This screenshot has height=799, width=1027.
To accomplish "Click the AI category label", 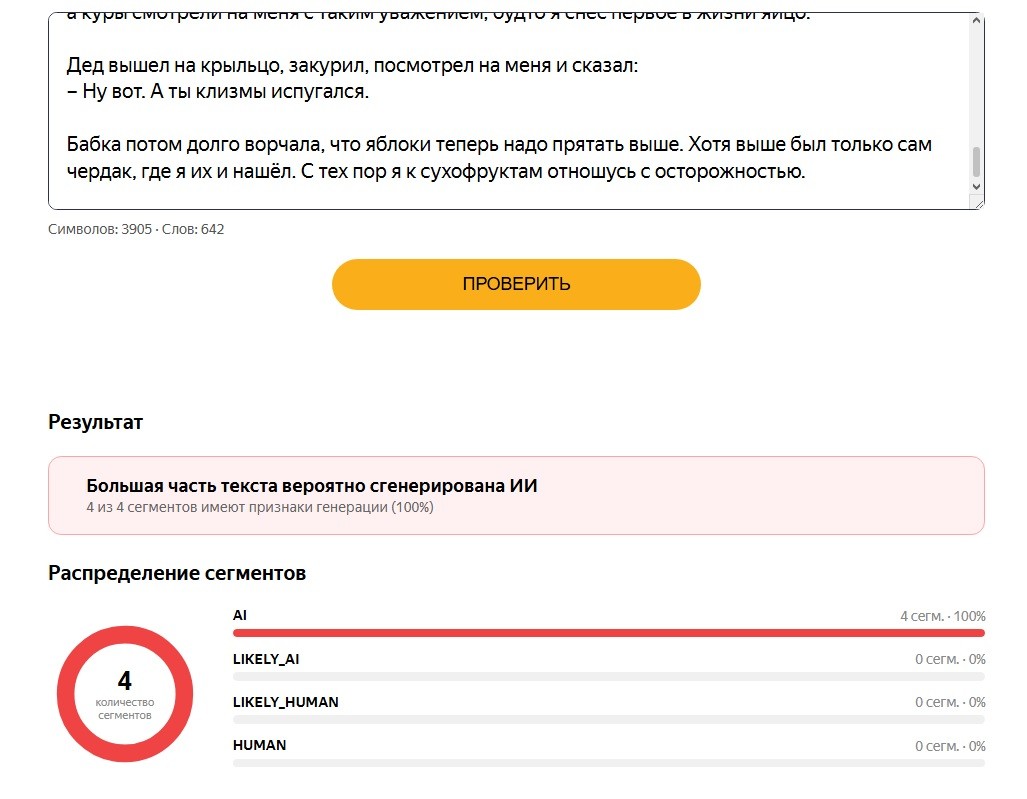I will tap(240, 616).
